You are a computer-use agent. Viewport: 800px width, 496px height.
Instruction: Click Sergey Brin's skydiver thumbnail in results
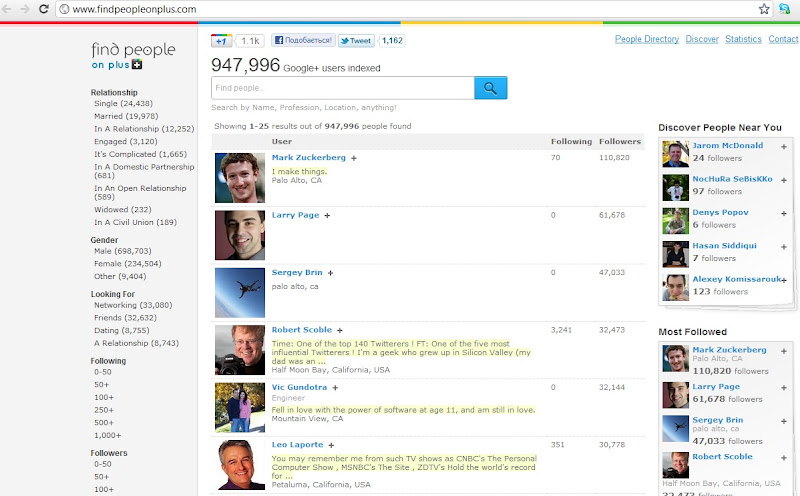click(240, 292)
